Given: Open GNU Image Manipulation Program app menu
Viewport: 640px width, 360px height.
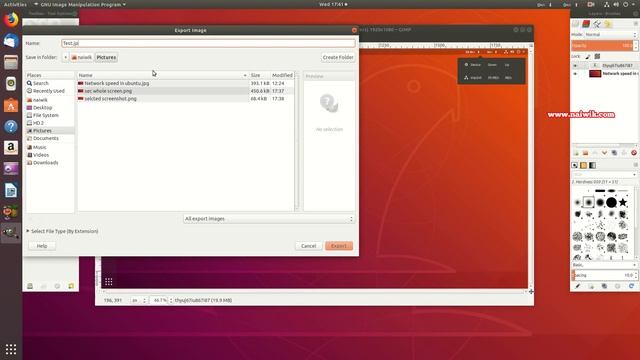Looking at the screenshot, I should tap(80, 4).
